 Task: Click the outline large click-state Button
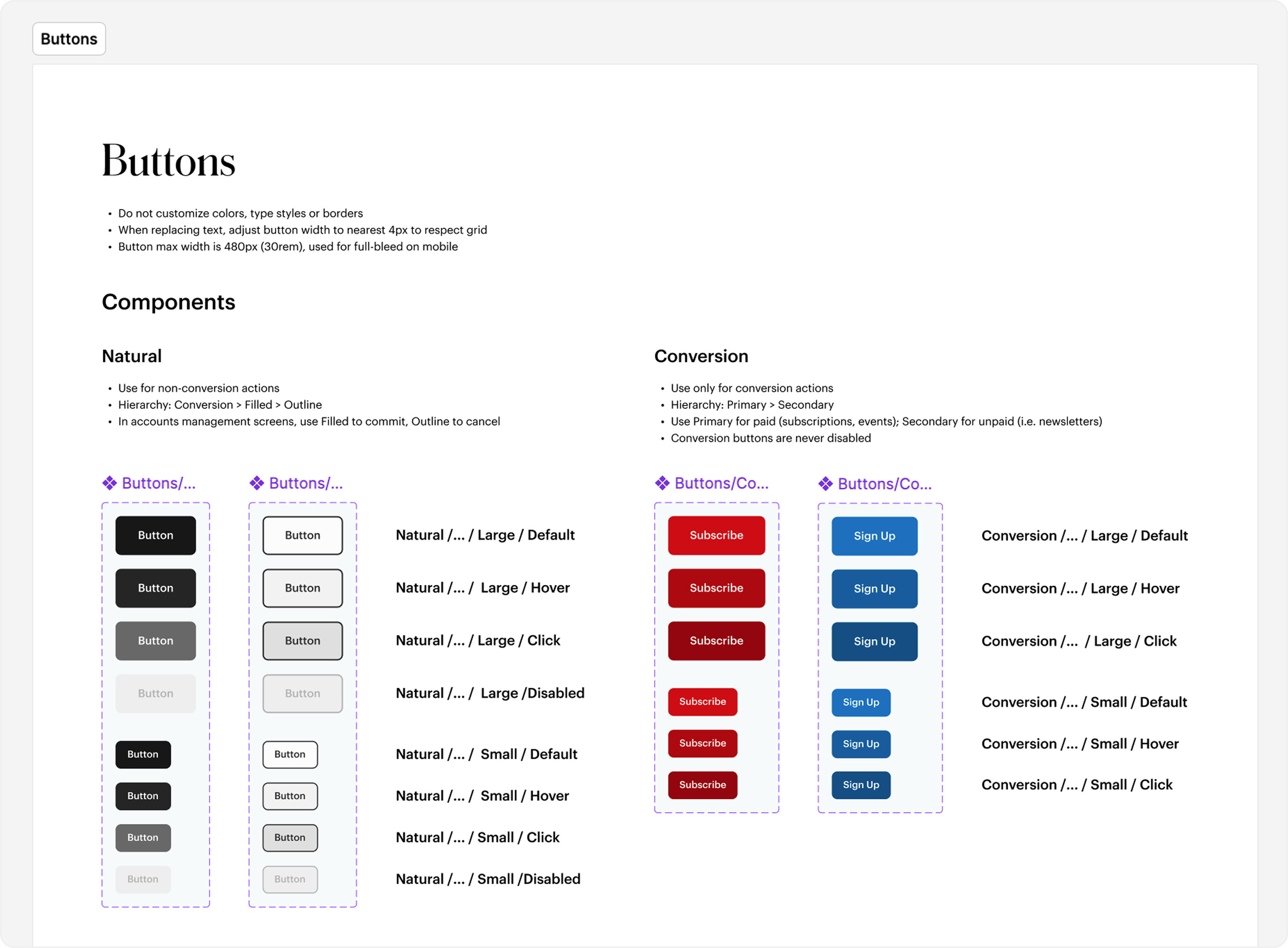[303, 641]
